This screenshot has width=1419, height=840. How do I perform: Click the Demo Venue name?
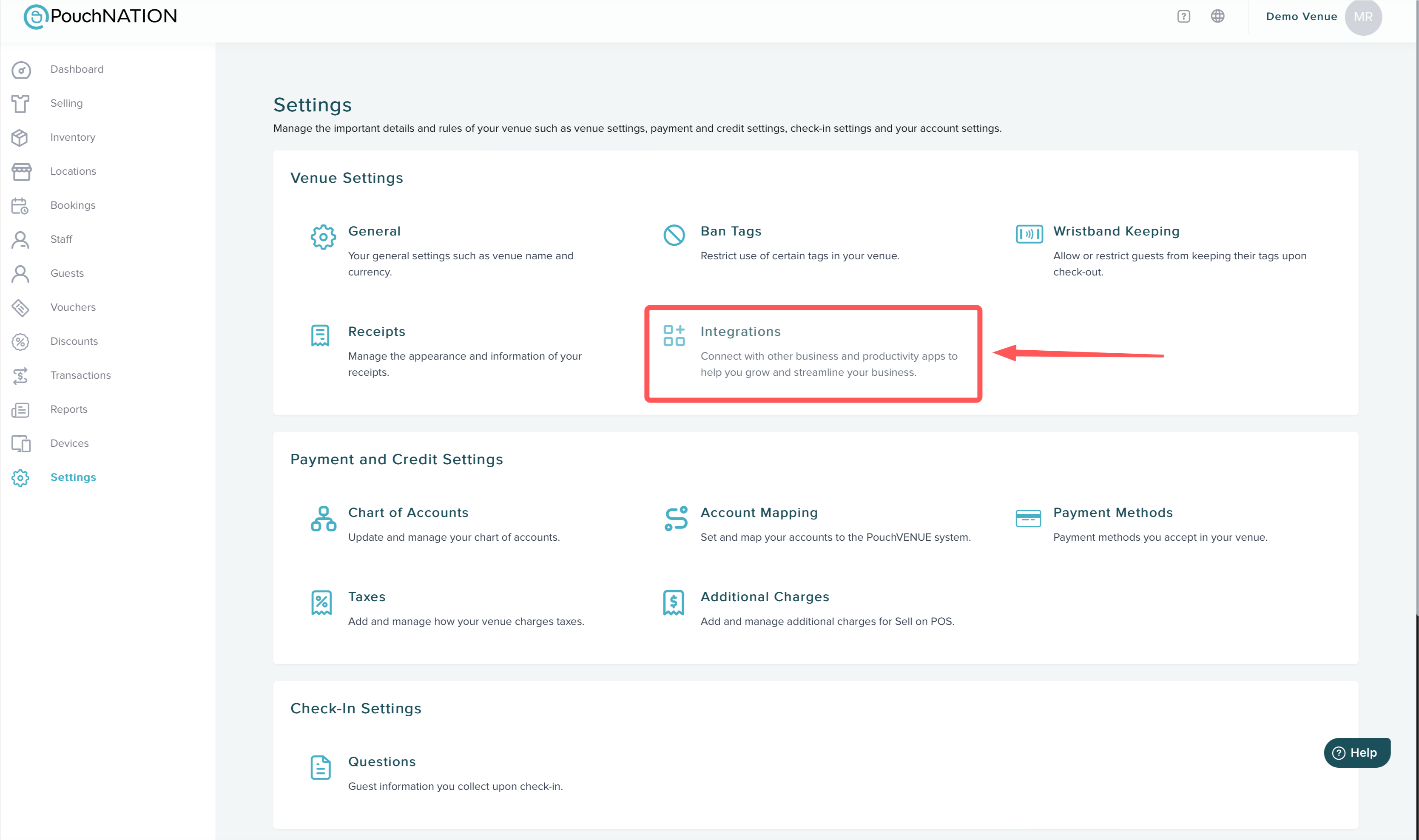[x=1301, y=17]
